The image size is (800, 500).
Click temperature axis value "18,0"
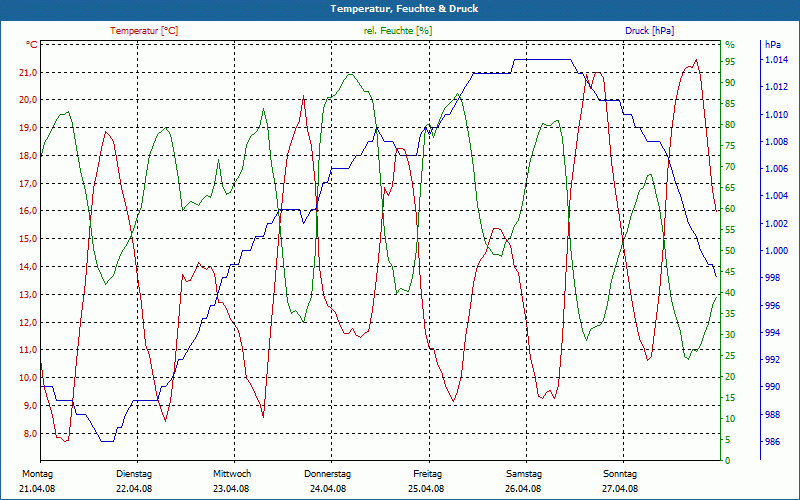[29, 156]
